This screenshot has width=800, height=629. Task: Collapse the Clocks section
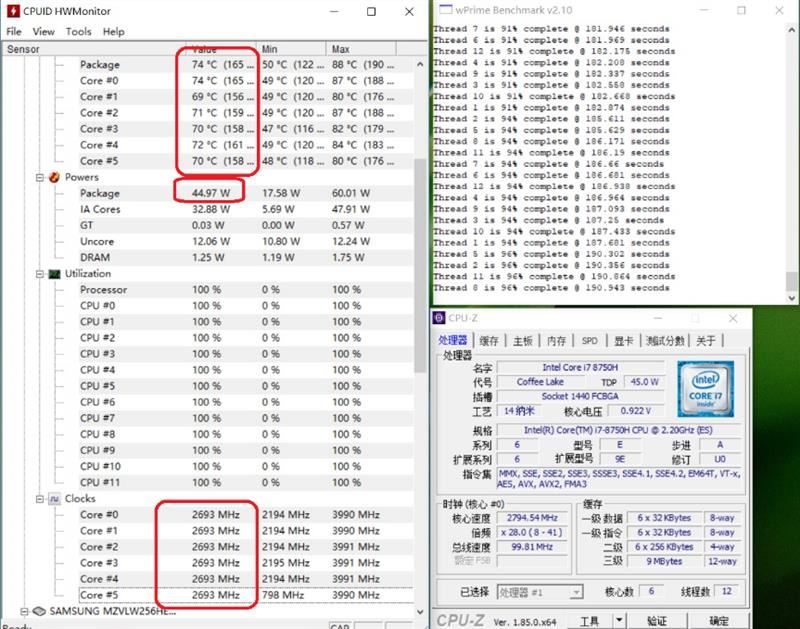(x=40, y=499)
